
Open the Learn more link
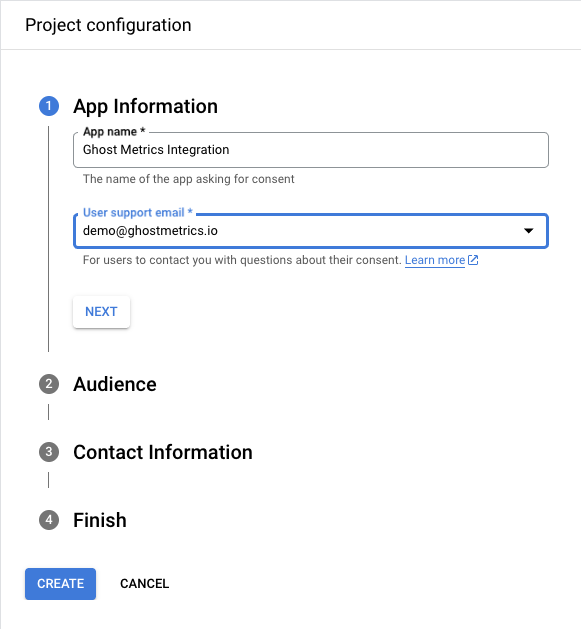pyautogui.click(x=435, y=260)
